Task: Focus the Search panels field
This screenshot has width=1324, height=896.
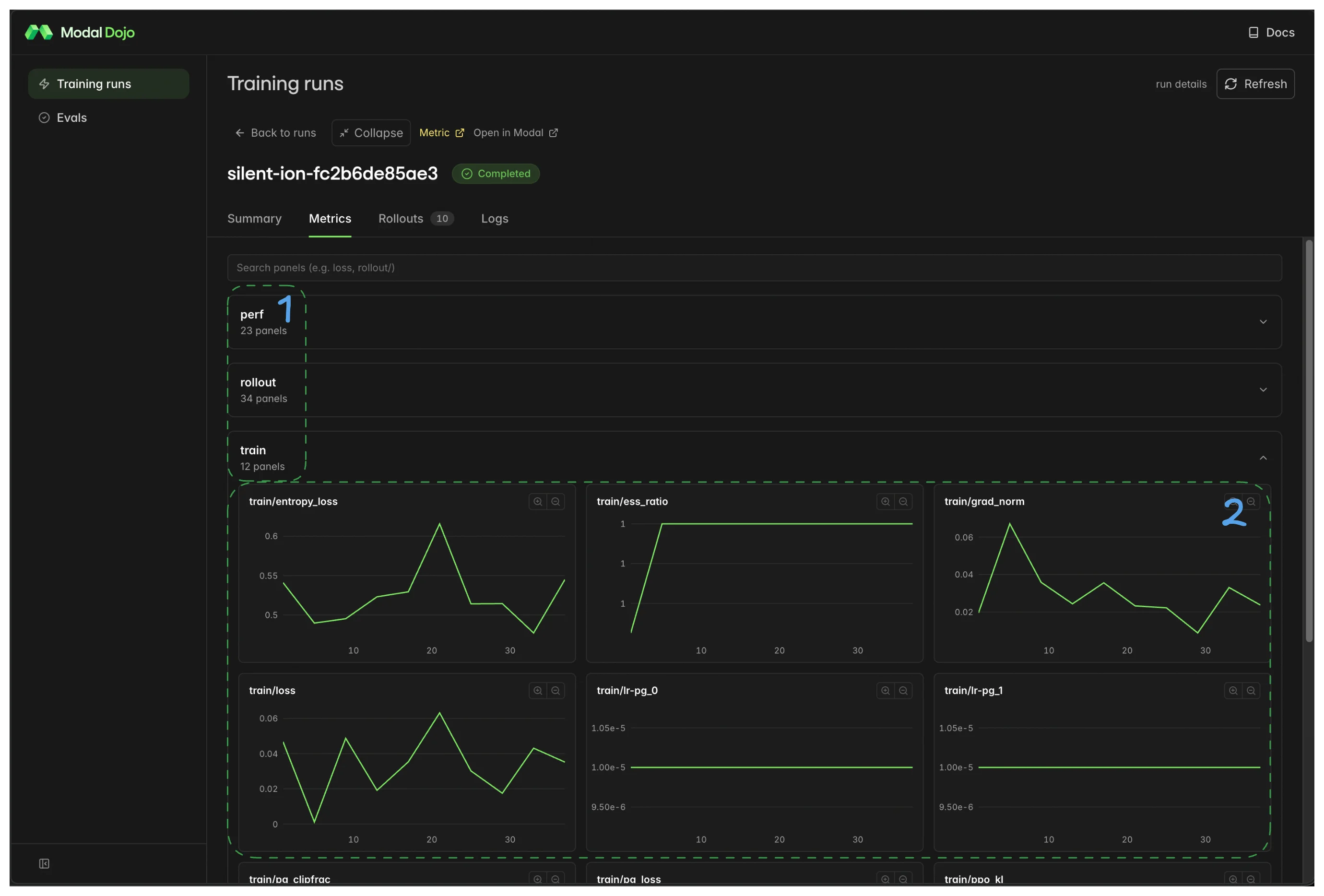Action: pyautogui.click(x=754, y=268)
